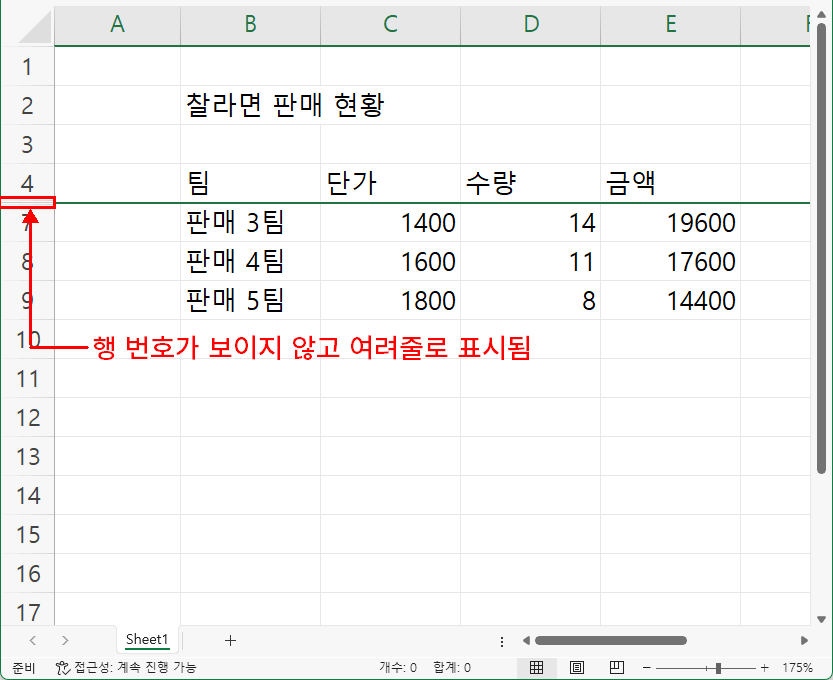Screen dimensions: 833x680
Task: Click the Select All corner triangle
Action: pyautogui.click(x=35, y=27)
